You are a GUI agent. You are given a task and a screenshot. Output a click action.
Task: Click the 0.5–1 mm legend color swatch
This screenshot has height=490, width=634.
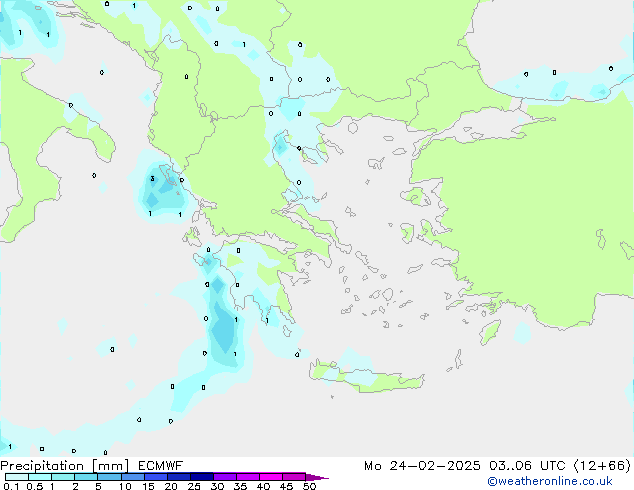click(x=40, y=477)
